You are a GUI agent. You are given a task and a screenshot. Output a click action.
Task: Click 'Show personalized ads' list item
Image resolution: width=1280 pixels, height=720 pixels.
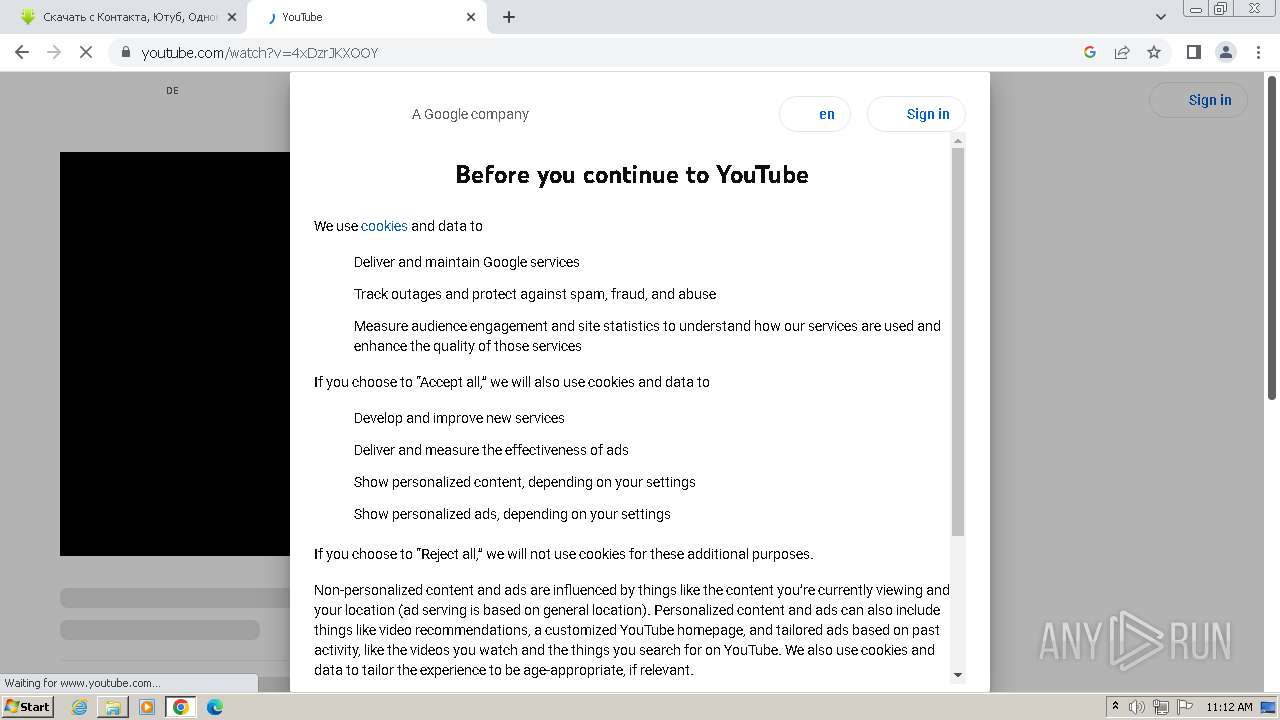[512, 514]
